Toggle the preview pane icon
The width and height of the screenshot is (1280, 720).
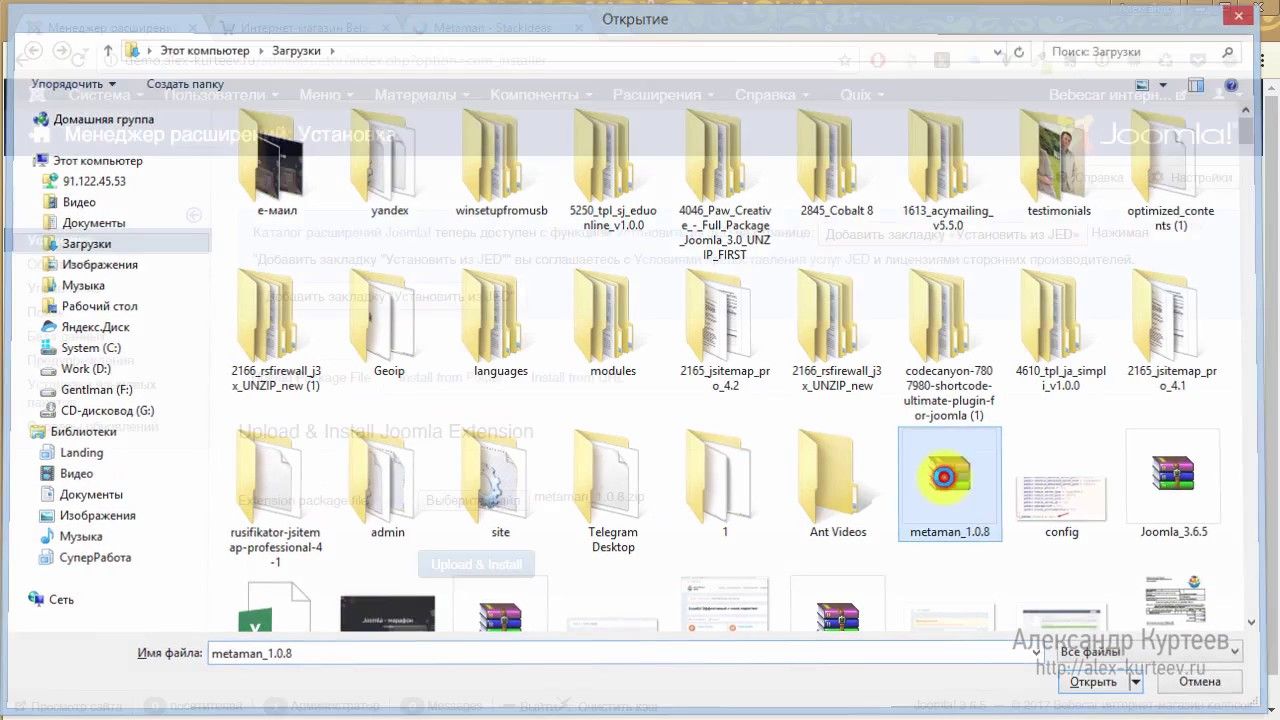tap(1196, 85)
